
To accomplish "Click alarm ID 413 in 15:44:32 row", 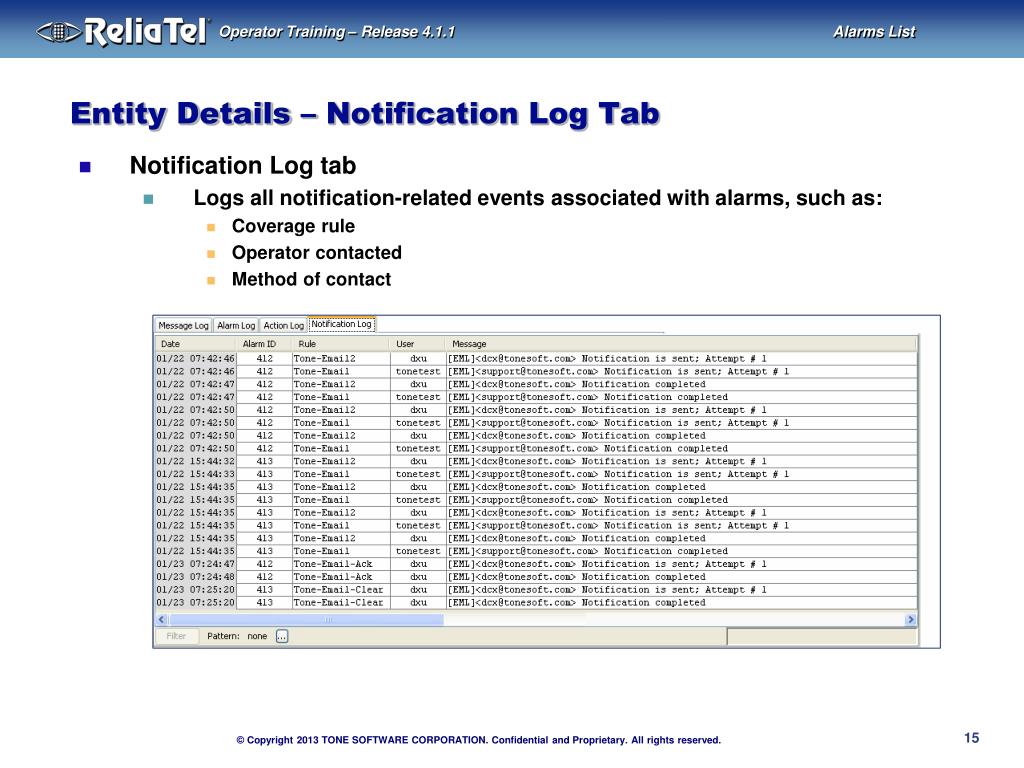I will (x=264, y=461).
